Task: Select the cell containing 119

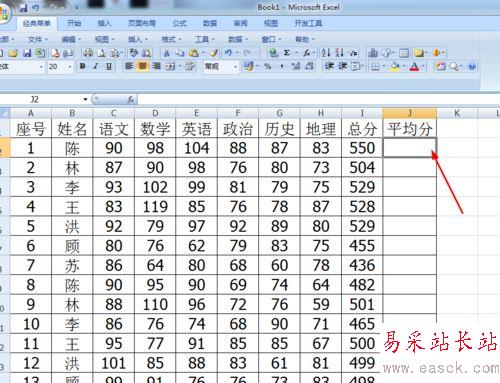Action: (x=155, y=207)
